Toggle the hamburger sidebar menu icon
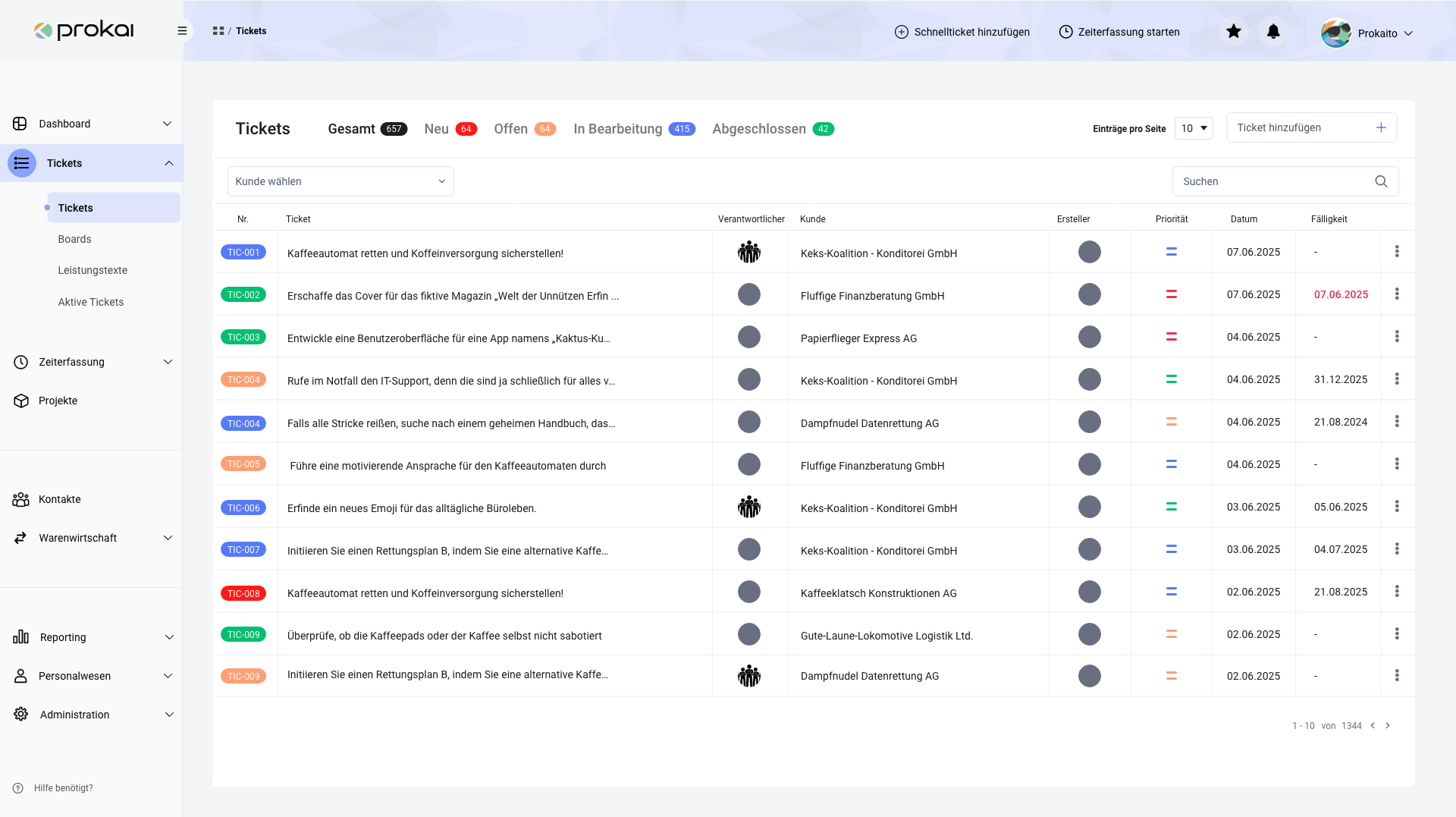The width and height of the screenshot is (1456, 817). 182,31
